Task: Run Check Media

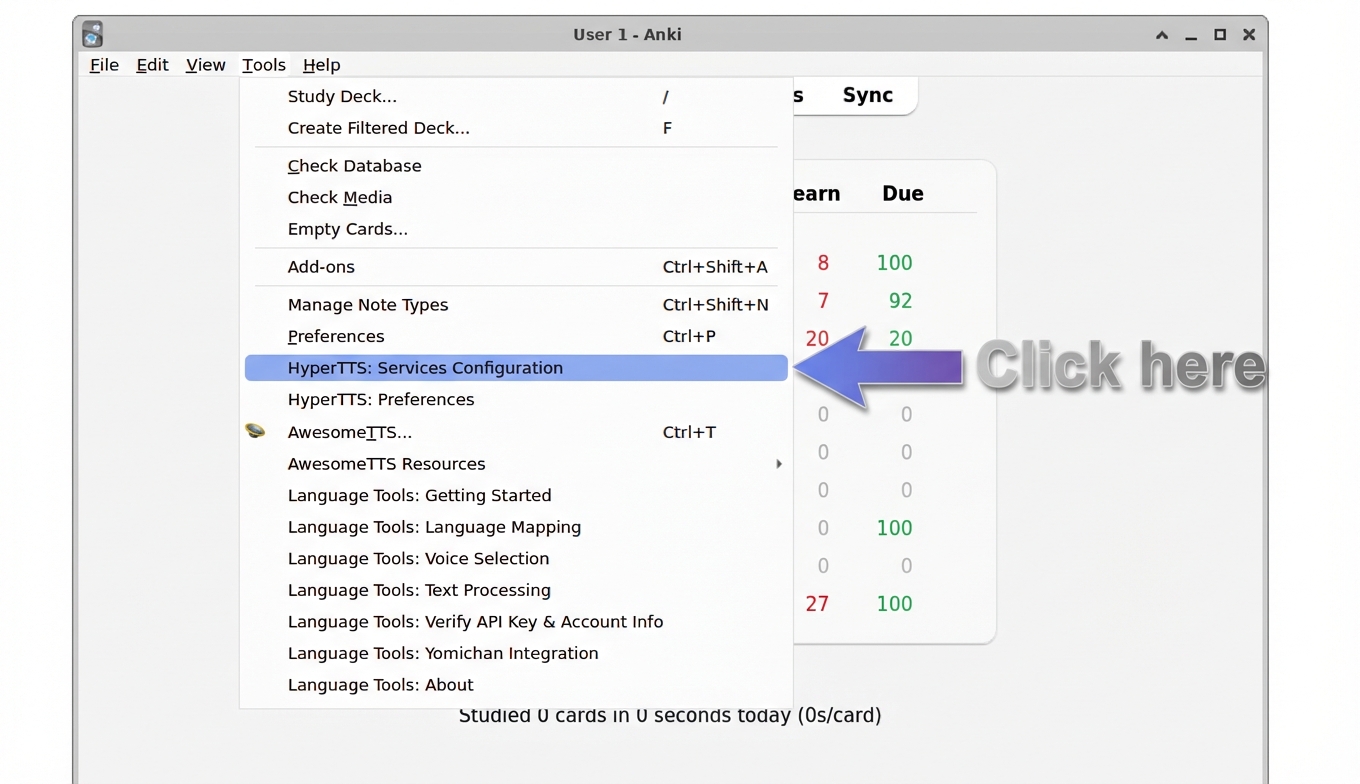Action: [x=340, y=197]
